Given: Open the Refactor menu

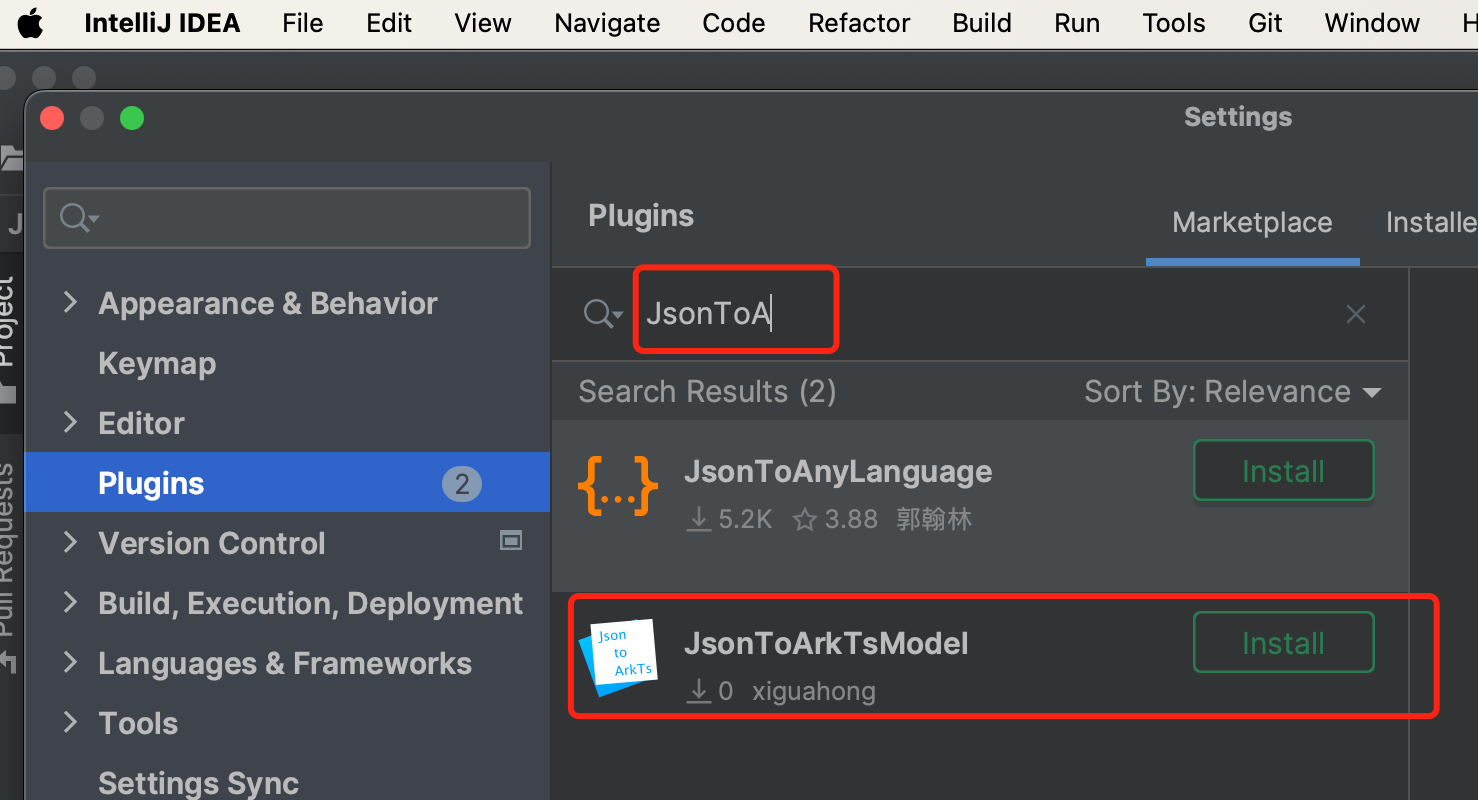Looking at the screenshot, I should point(859,23).
